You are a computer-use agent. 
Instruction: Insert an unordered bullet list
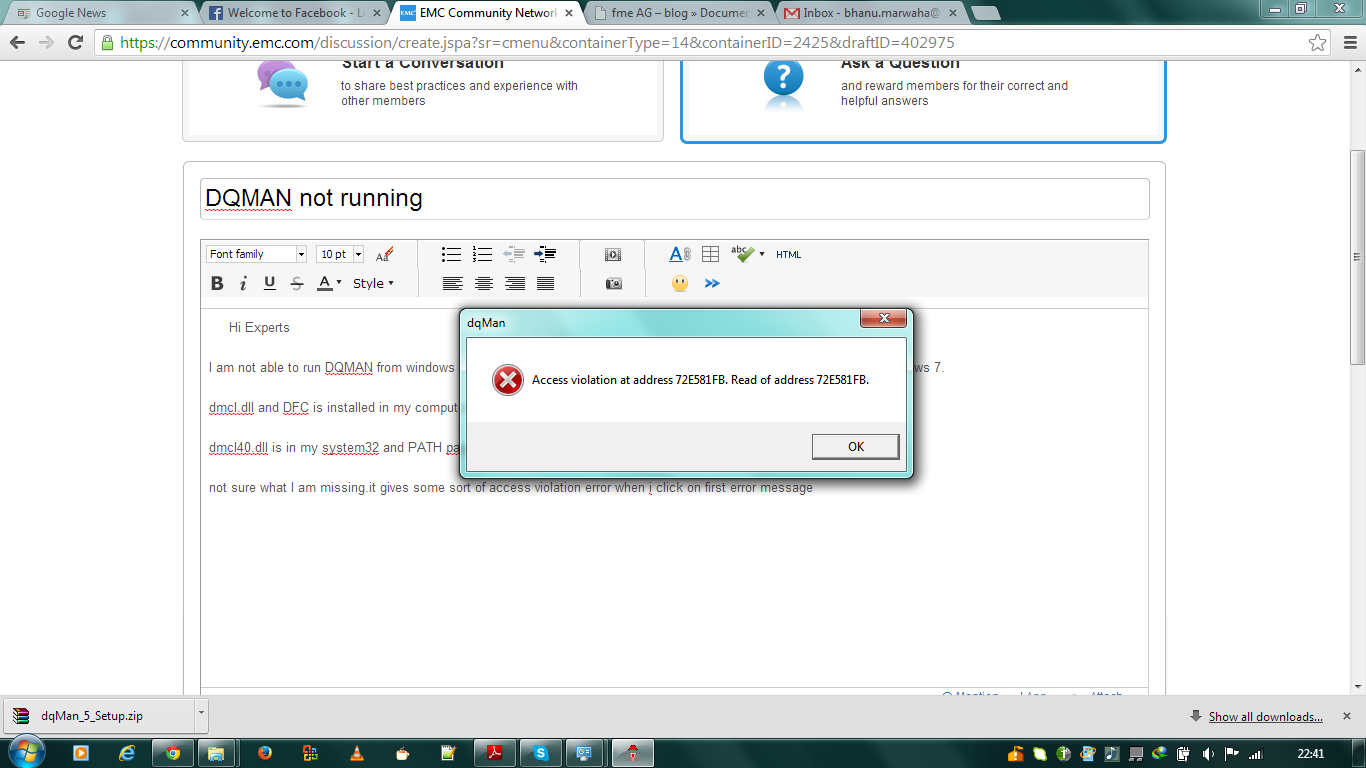(x=451, y=254)
